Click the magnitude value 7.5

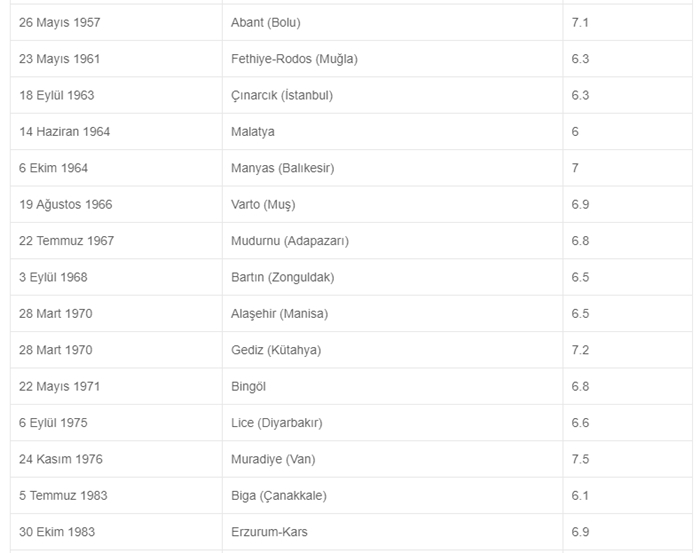click(x=580, y=459)
